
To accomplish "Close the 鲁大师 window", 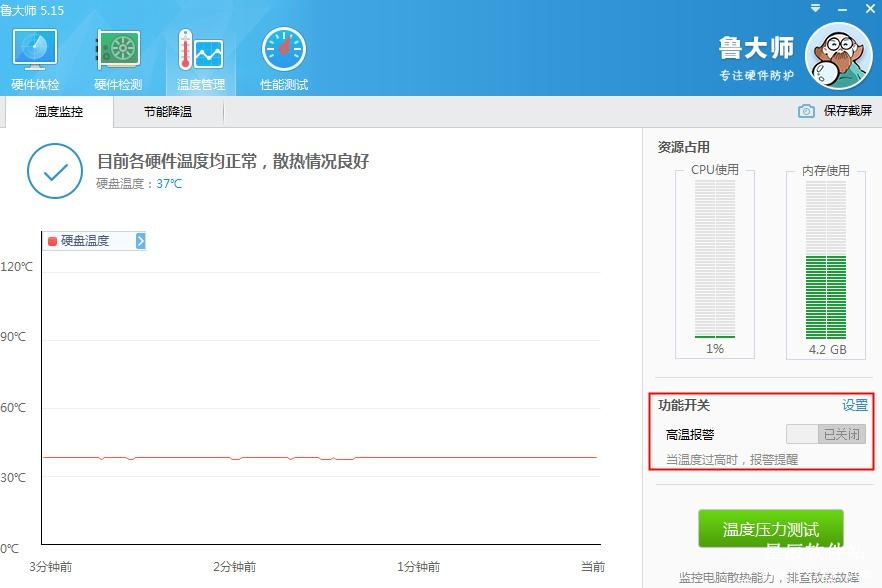I will pyautogui.click(x=870, y=8).
